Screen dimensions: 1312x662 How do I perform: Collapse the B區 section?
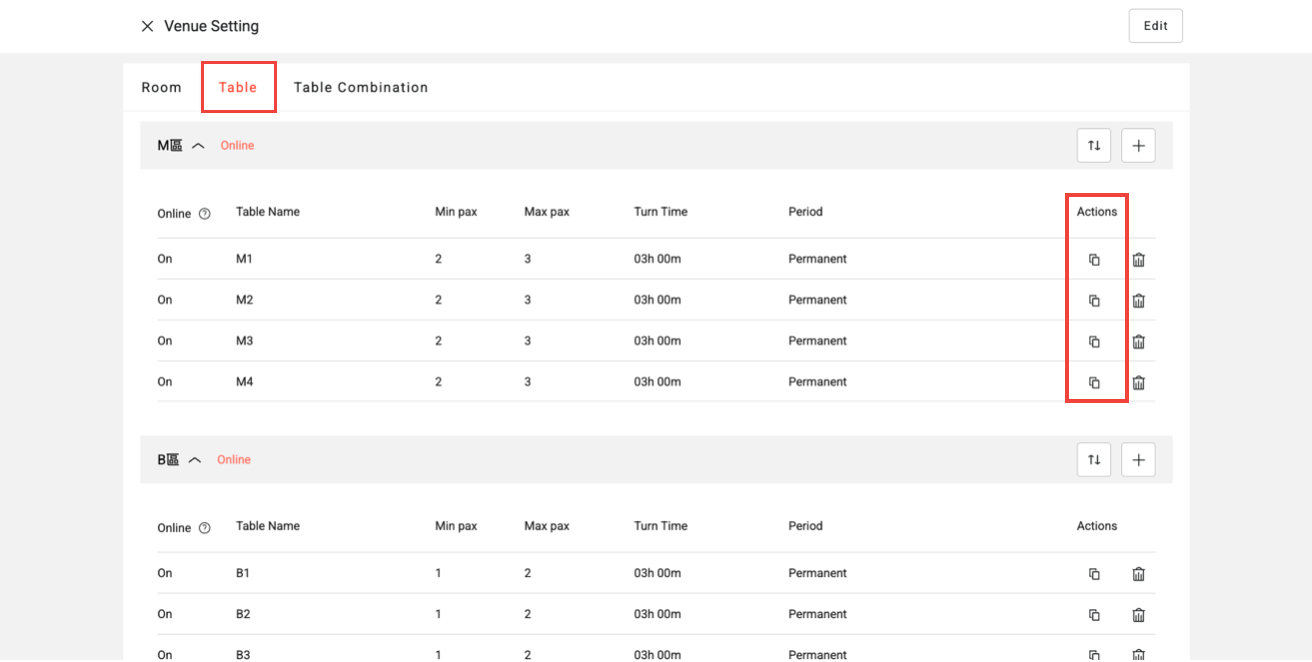195,460
